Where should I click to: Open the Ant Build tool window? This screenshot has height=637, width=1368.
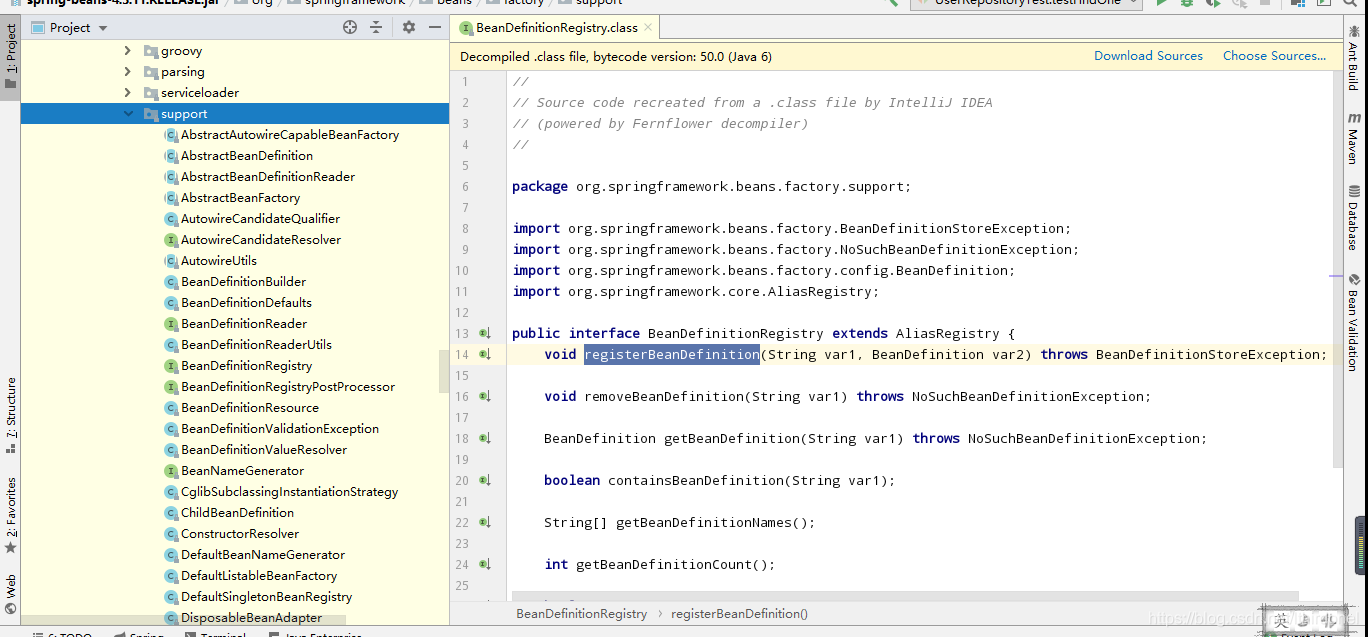click(1354, 59)
